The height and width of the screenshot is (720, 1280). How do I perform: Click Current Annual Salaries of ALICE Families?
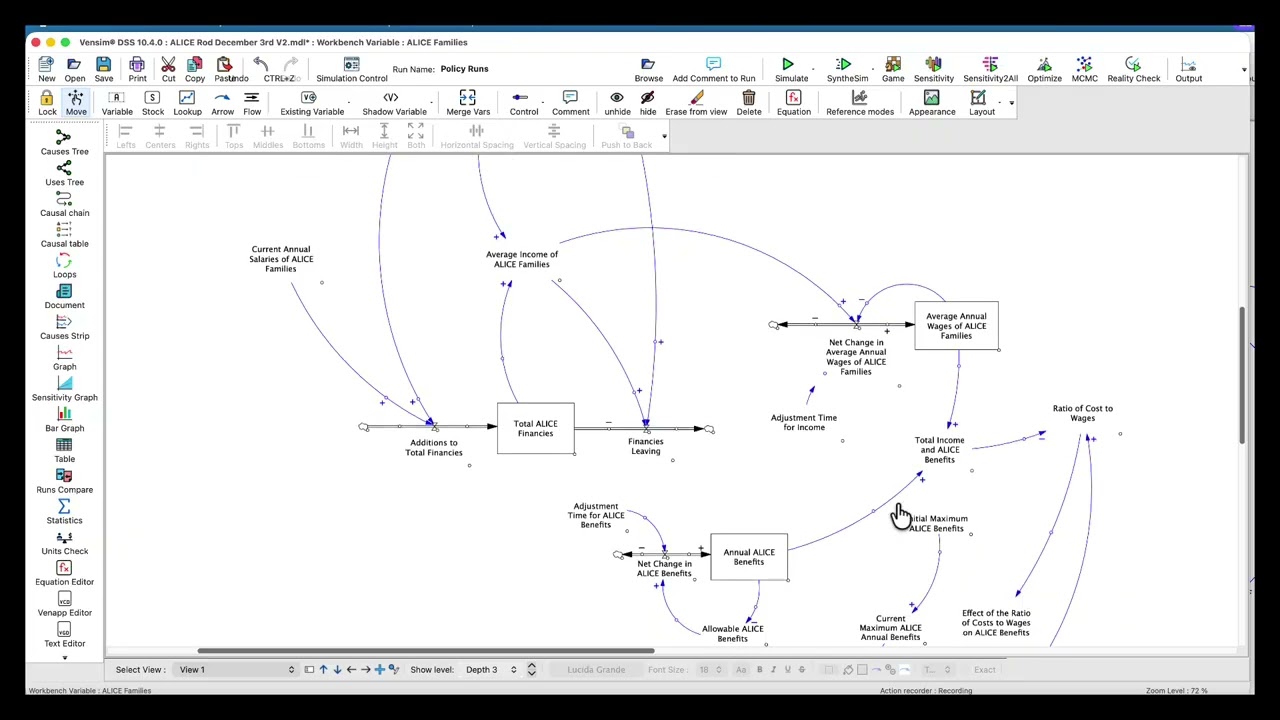pyautogui.click(x=281, y=259)
